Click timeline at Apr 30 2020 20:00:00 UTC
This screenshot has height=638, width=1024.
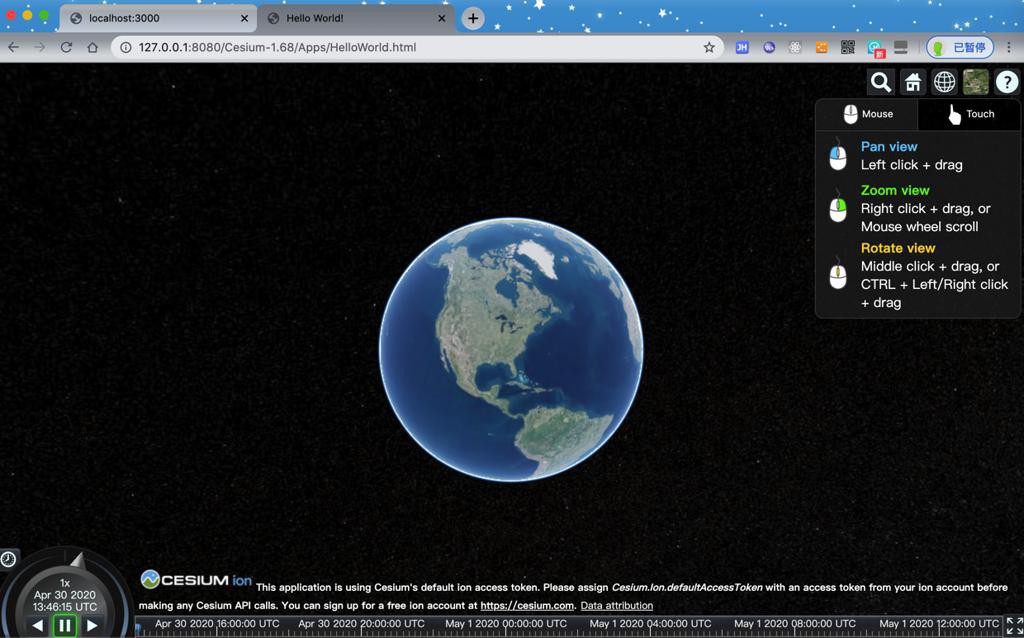pos(361,624)
